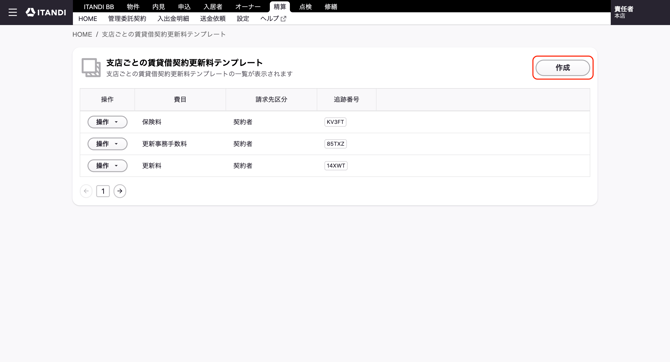Select the 更新料 row text

point(152,165)
